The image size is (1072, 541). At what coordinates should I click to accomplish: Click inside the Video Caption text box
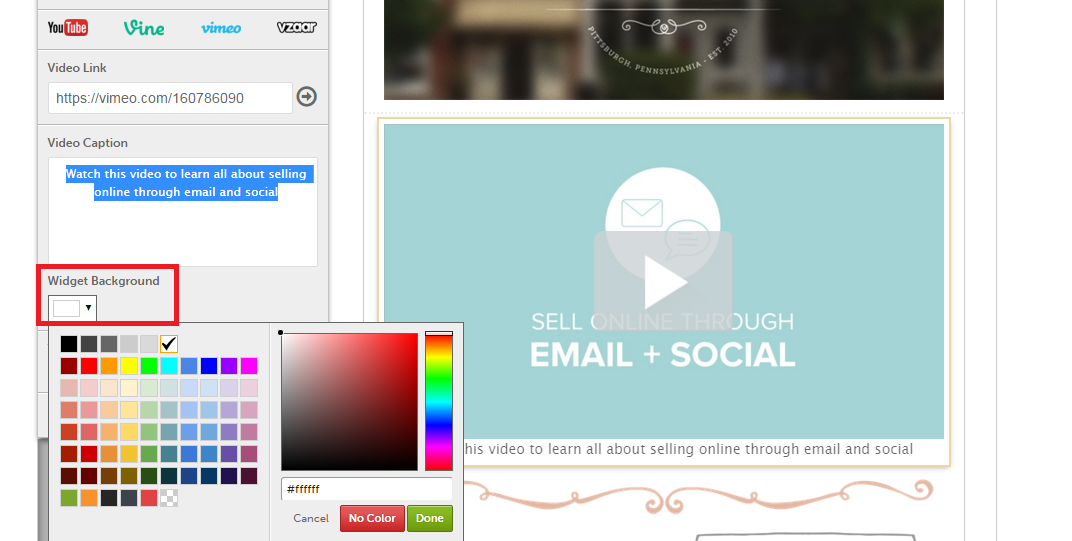pos(183,211)
